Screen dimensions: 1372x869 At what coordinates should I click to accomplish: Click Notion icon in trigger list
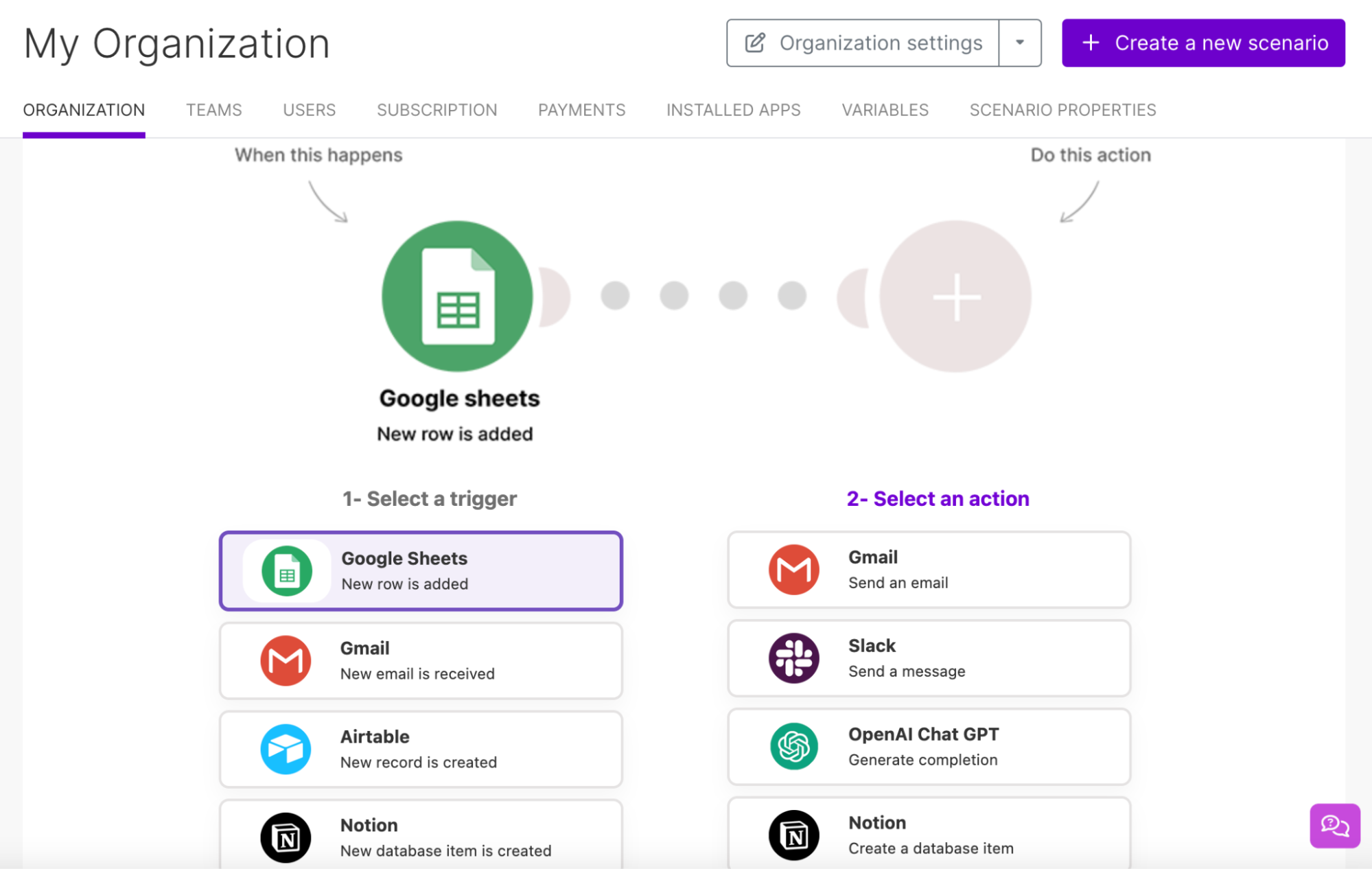(286, 837)
